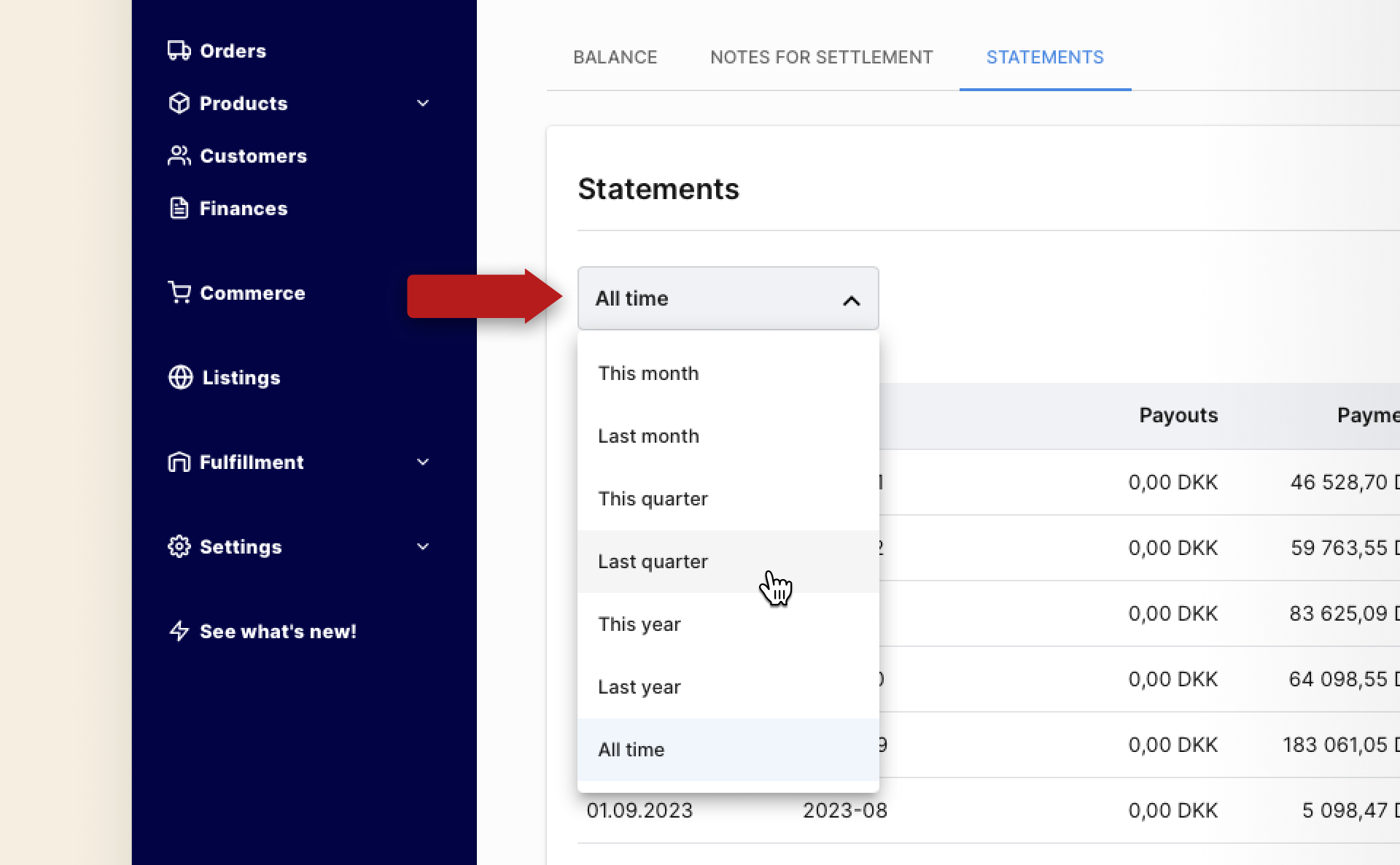Click the 5 098,47 amount cell

[x=1350, y=810]
